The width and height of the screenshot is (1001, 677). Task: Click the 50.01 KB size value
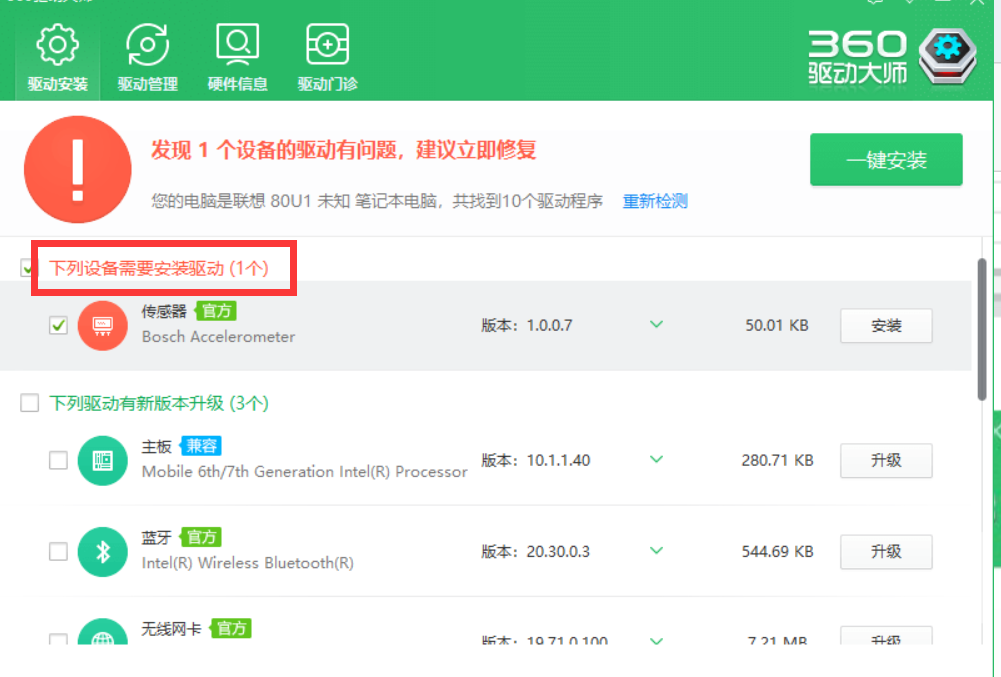[777, 325]
